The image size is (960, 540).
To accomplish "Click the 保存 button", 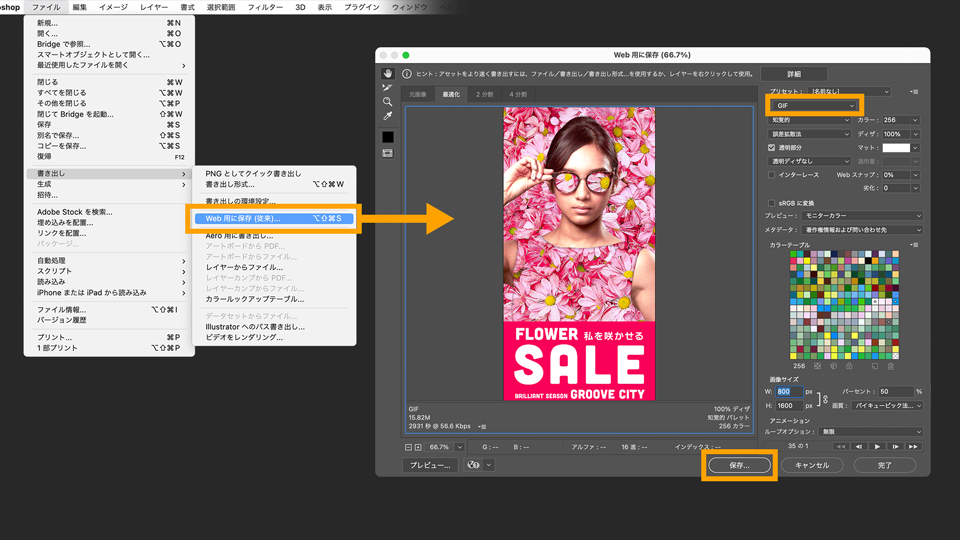I will [739, 465].
